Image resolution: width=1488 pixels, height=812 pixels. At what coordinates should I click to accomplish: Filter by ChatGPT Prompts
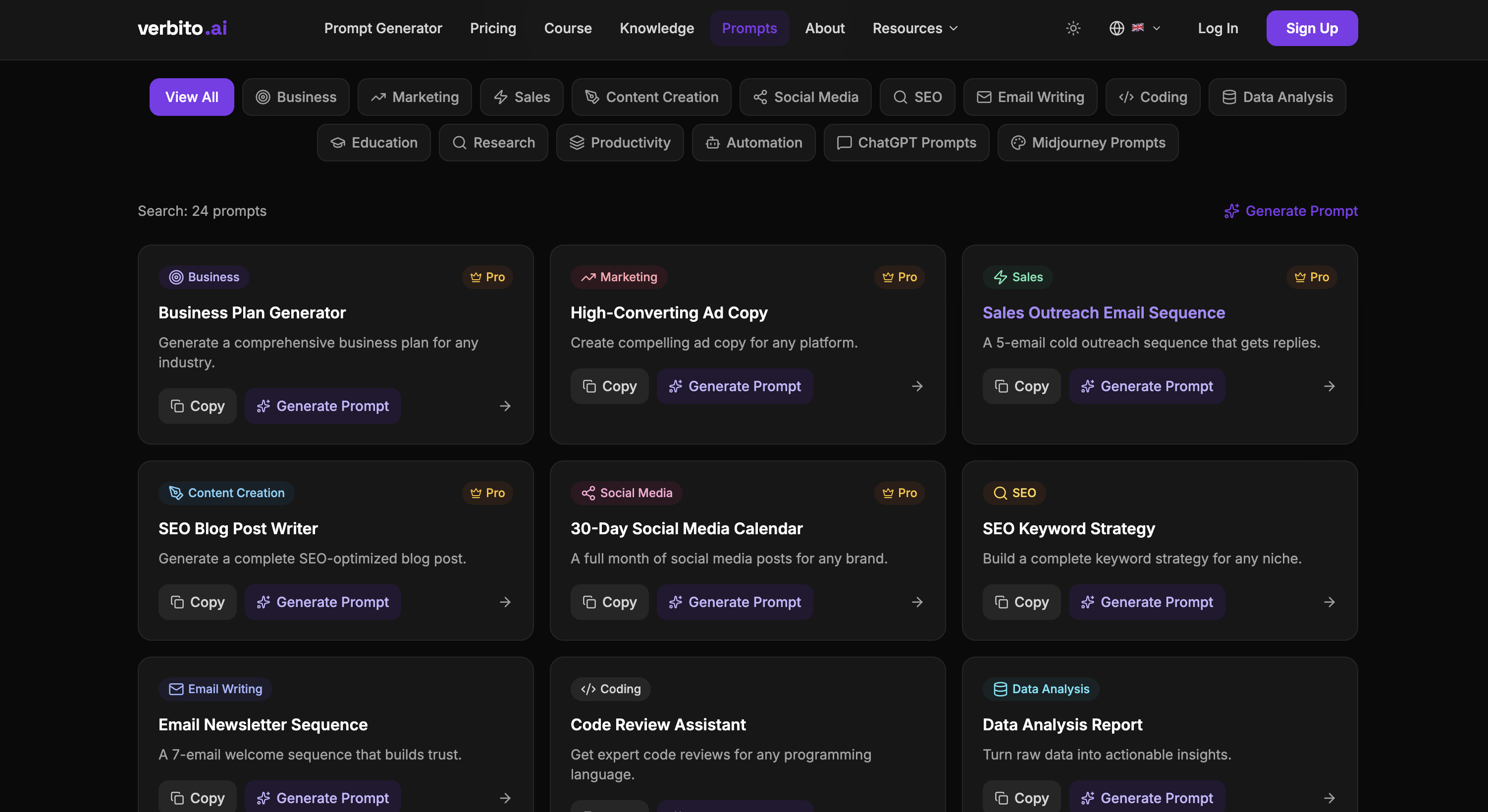point(906,143)
